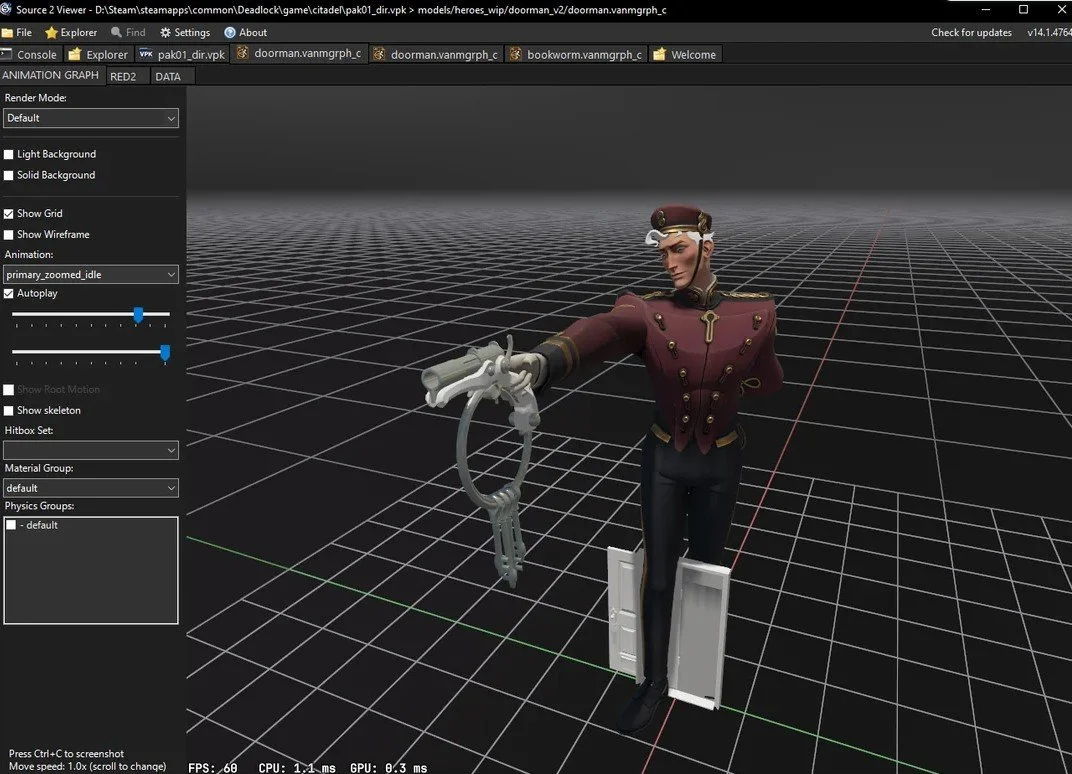
Task: Click the bookworm.vanmgrph_c tab icon
Action: point(515,54)
